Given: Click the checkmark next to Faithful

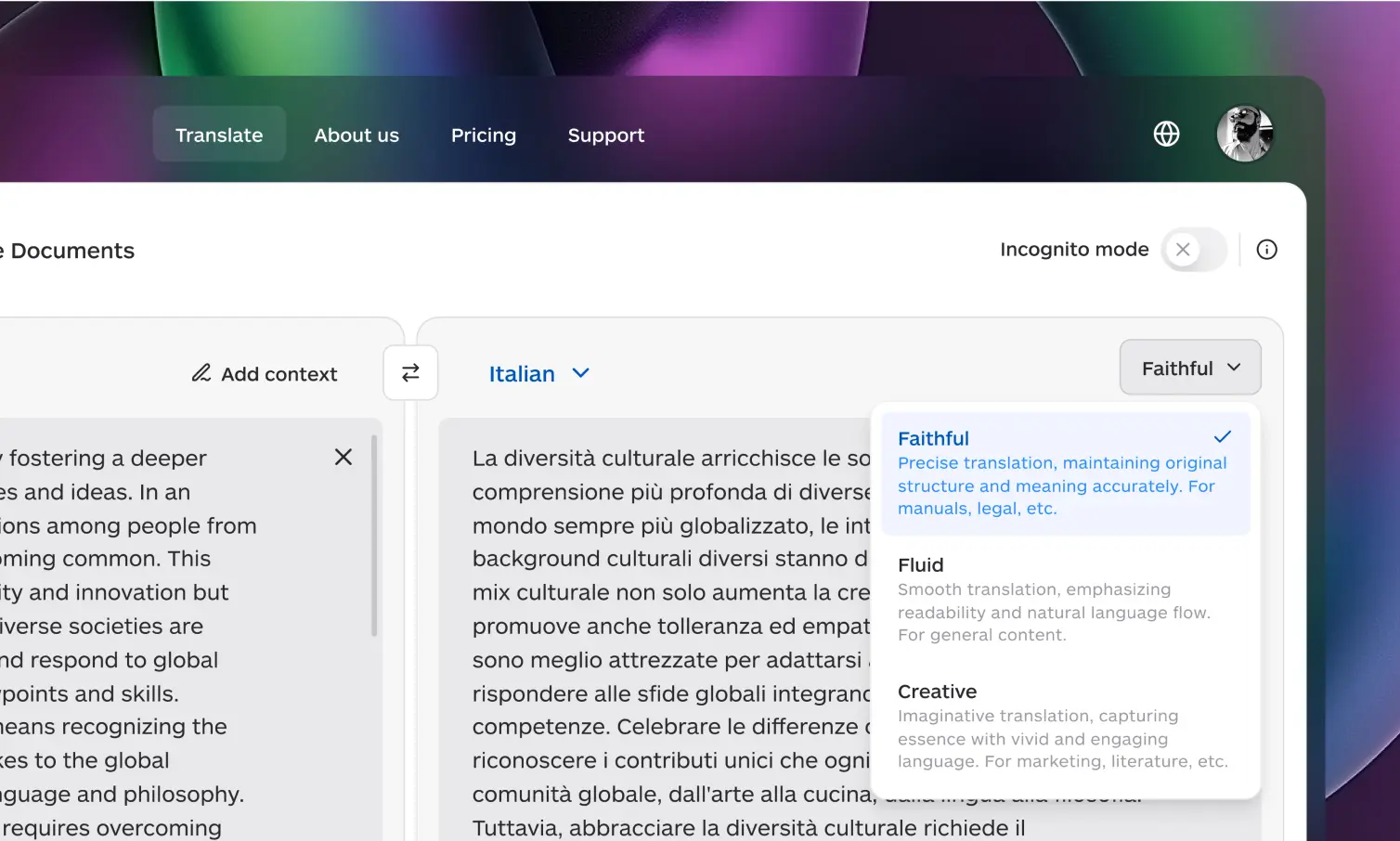Looking at the screenshot, I should tap(1223, 437).
